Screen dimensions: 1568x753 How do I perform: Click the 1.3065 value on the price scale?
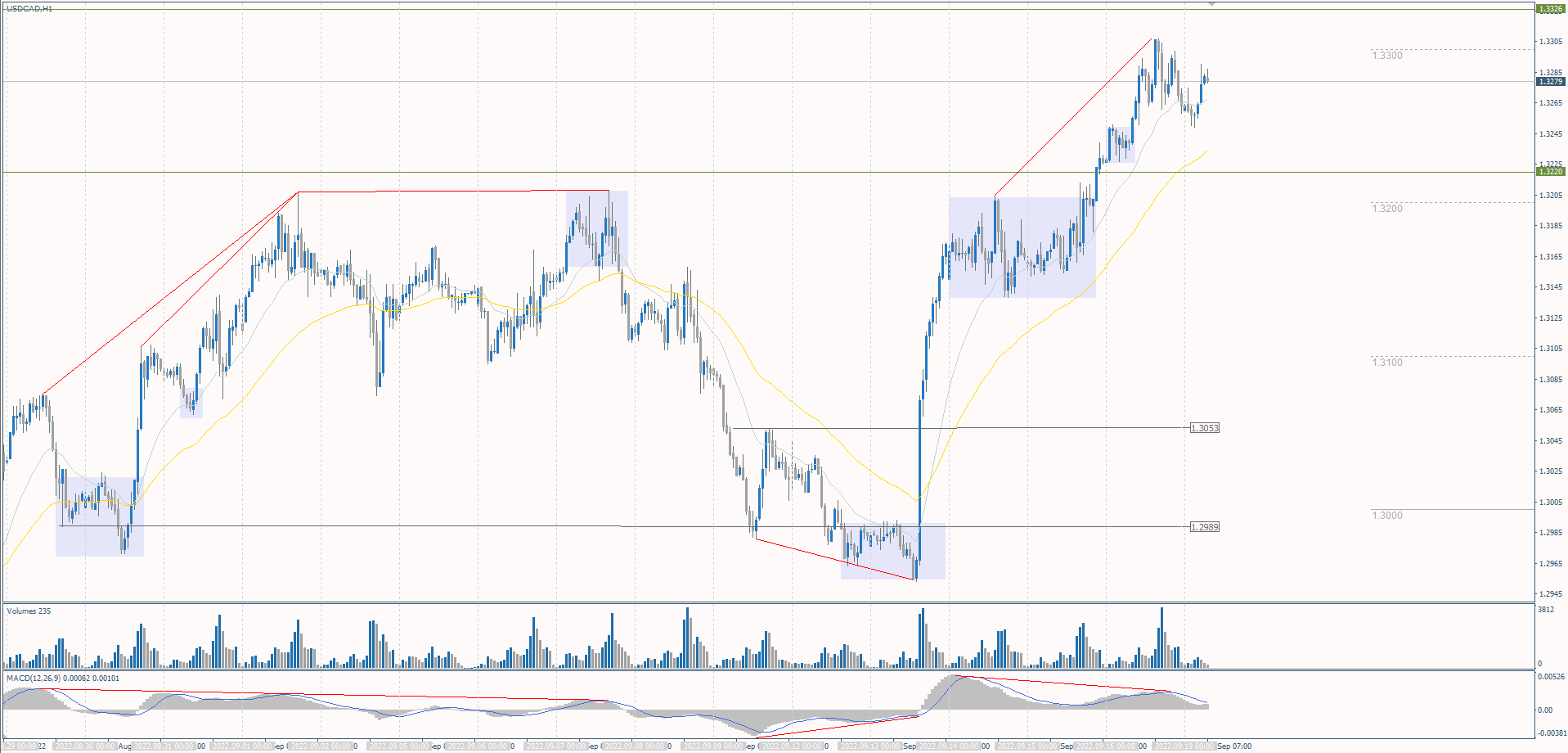(x=1550, y=410)
